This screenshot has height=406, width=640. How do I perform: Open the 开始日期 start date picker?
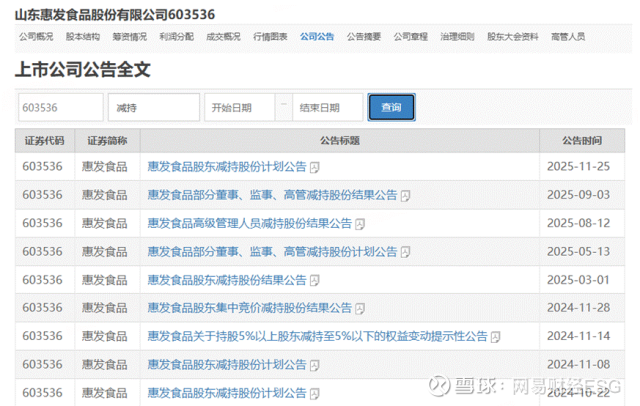pyautogui.click(x=240, y=107)
